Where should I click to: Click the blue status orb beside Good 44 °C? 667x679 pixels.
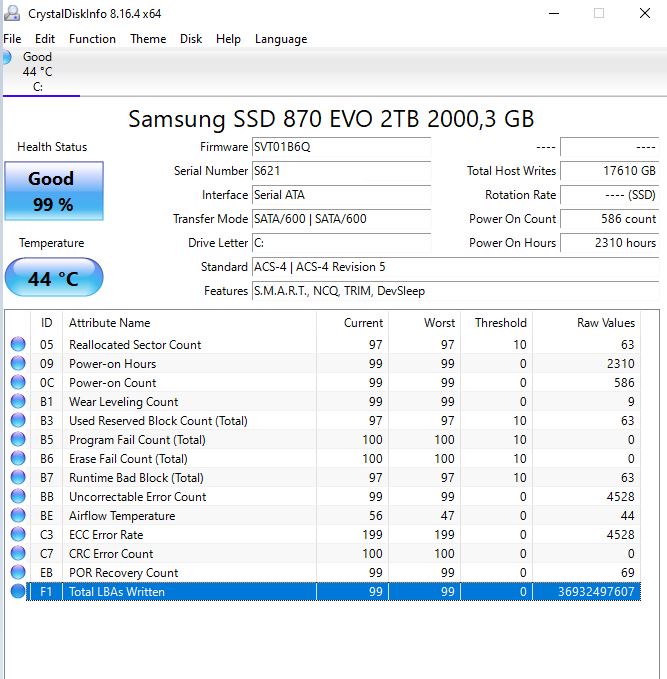coord(6,58)
